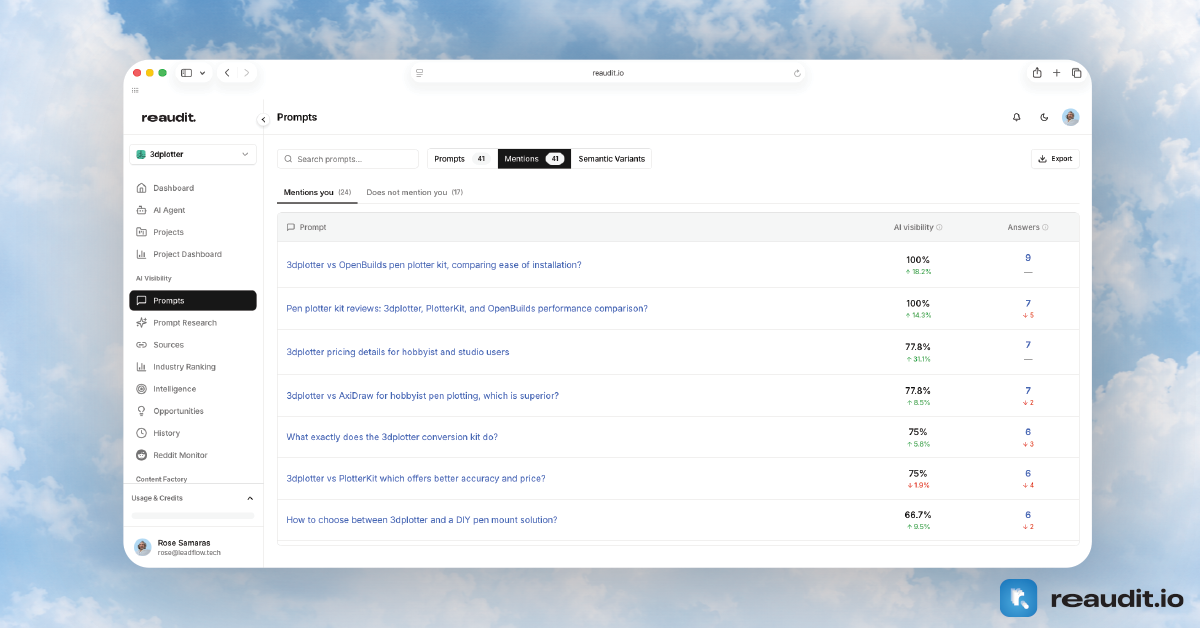Viewport: 1200px width, 628px height.
Task: Click the browser back arrow
Action: tap(227, 73)
